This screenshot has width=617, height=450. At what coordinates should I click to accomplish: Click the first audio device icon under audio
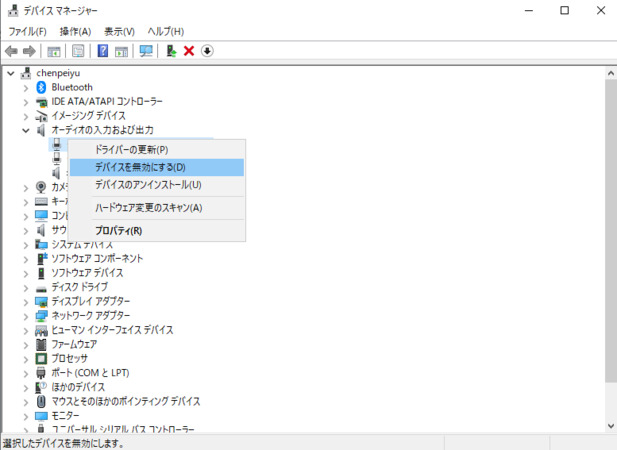point(57,144)
